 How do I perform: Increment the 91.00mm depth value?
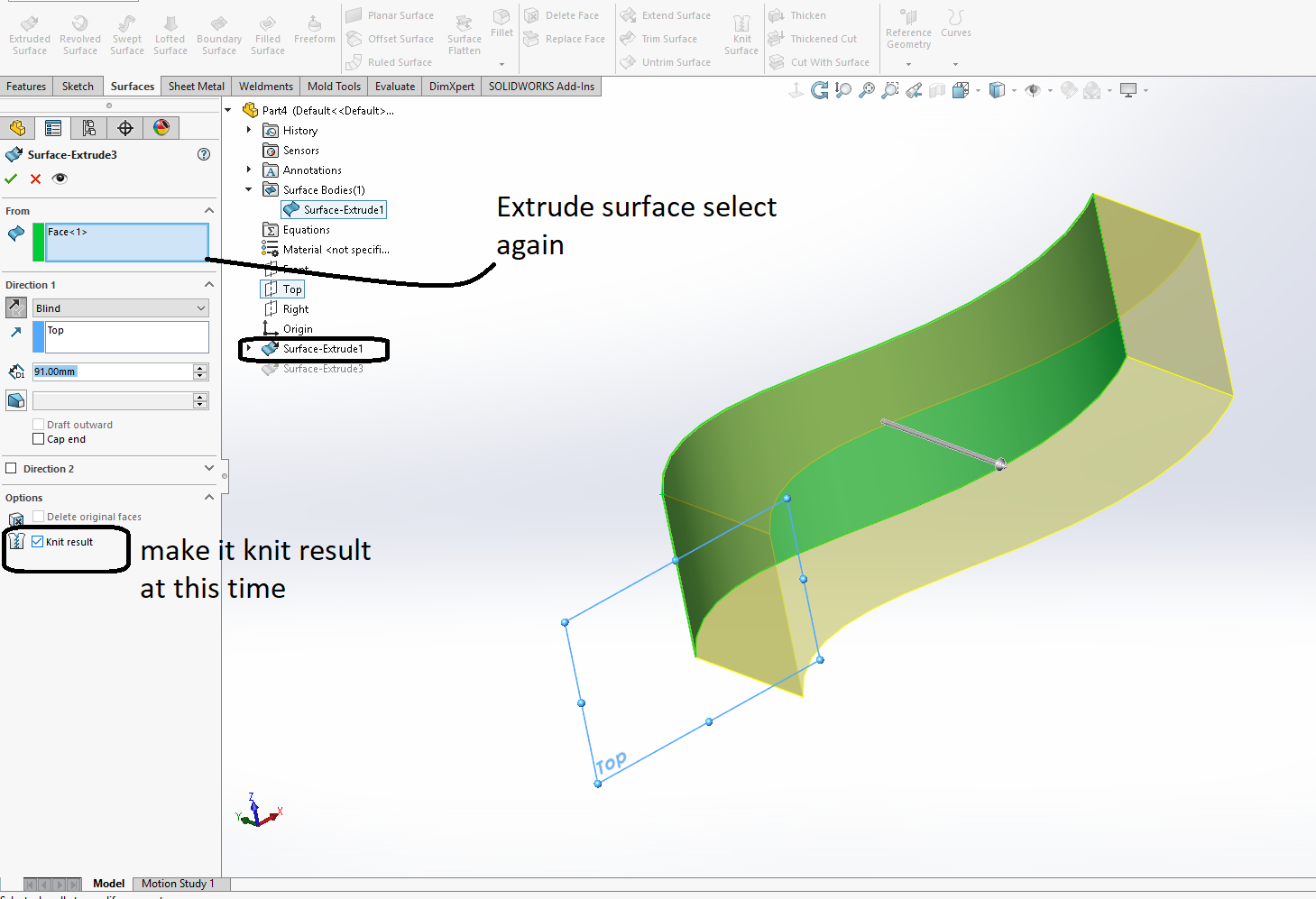[199, 367]
